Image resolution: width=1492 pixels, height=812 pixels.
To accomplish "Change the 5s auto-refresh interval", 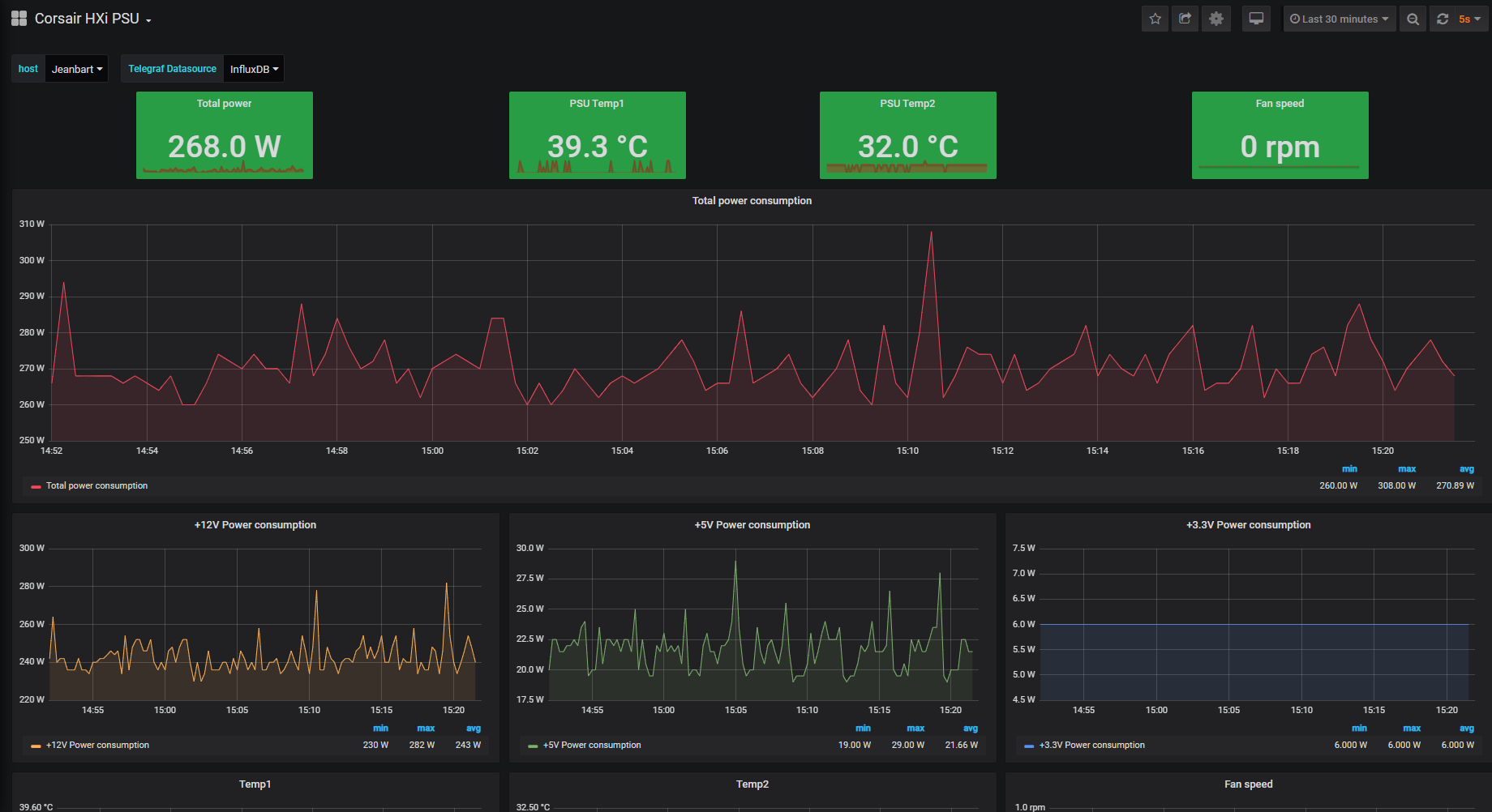I will (x=1470, y=19).
